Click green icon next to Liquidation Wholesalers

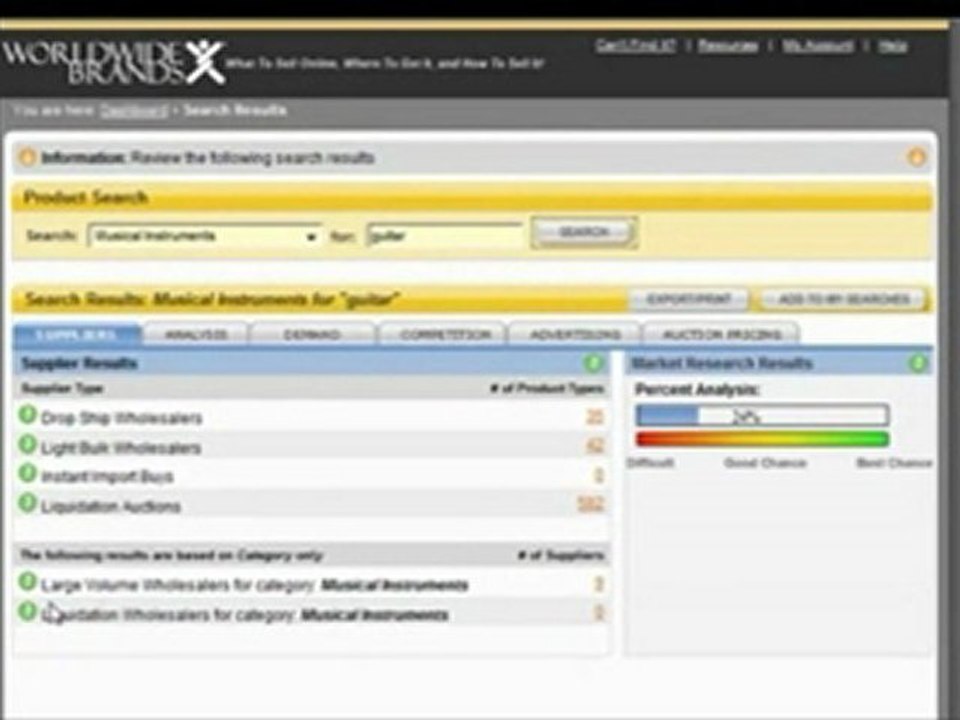[x=28, y=611]
